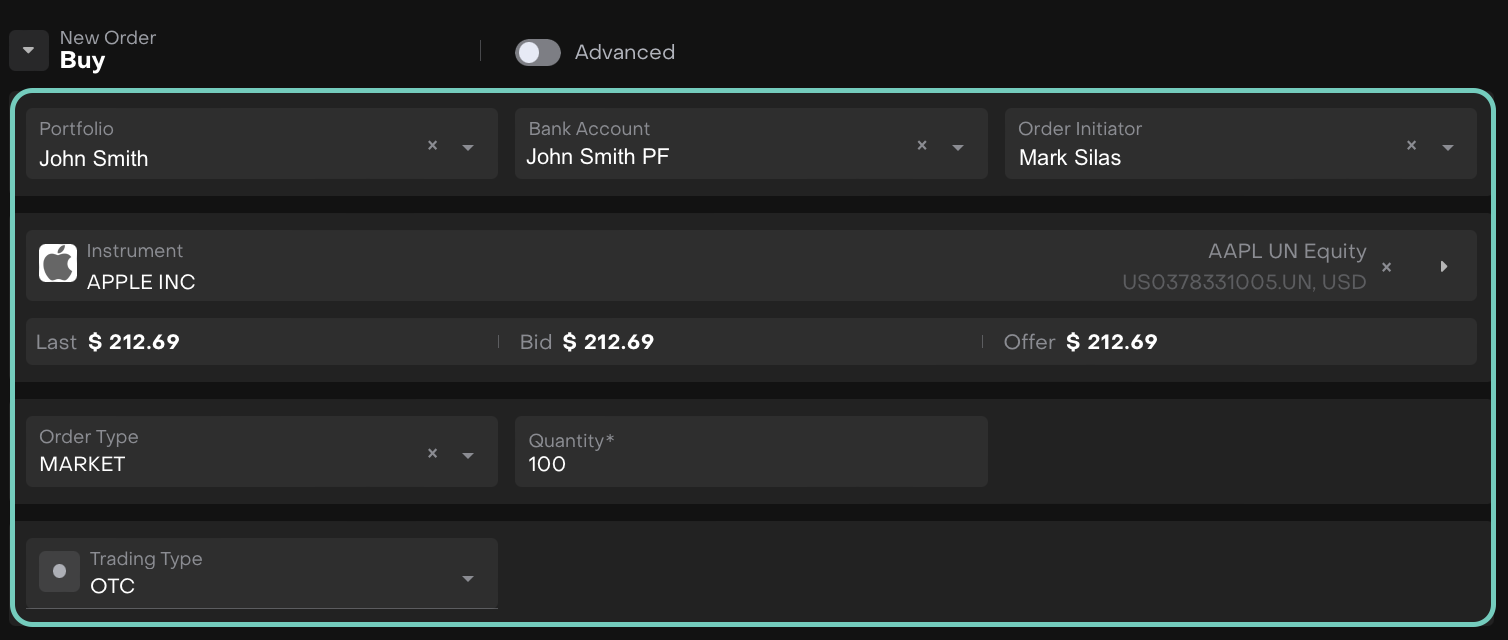Viewport: 1508px width, 640px height.
Task: Select the Bid price value
Action: [x=608, y=342]
